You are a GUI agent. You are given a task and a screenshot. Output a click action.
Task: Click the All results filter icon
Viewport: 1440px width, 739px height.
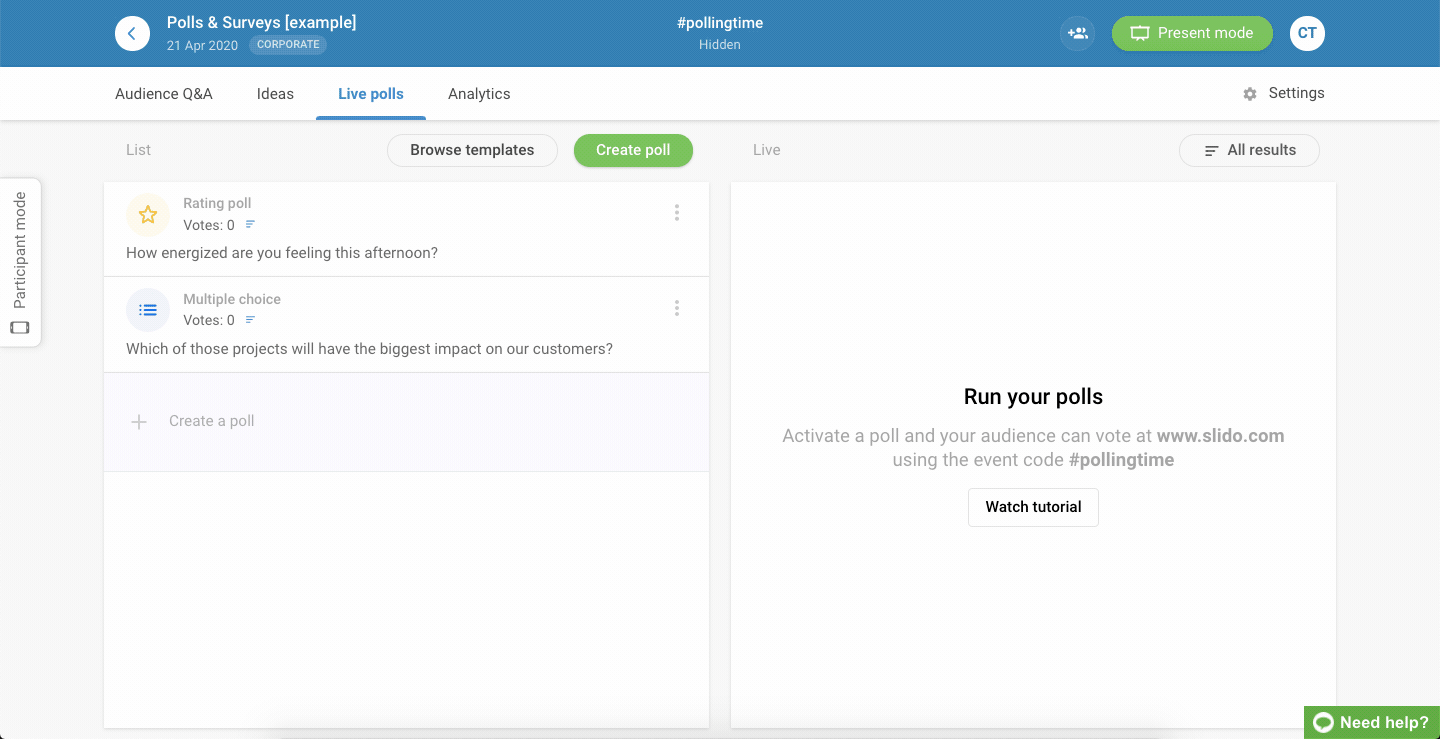(1211, 151)
